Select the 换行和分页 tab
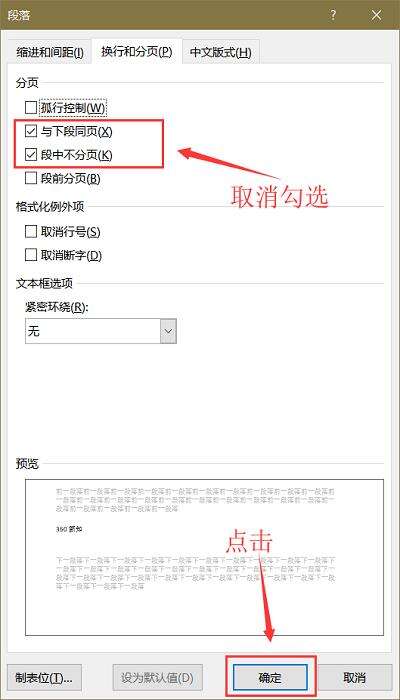400x700 pixels. click(136, 52)
